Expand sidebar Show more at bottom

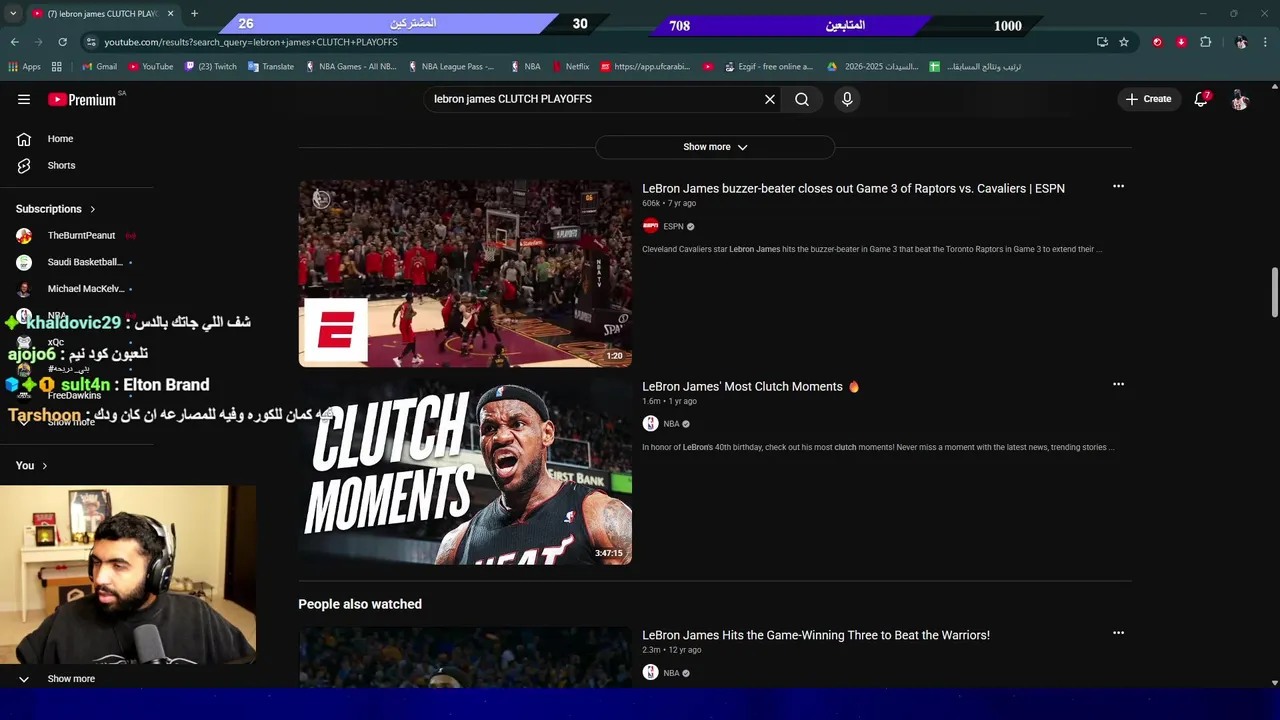pos(71,679)
